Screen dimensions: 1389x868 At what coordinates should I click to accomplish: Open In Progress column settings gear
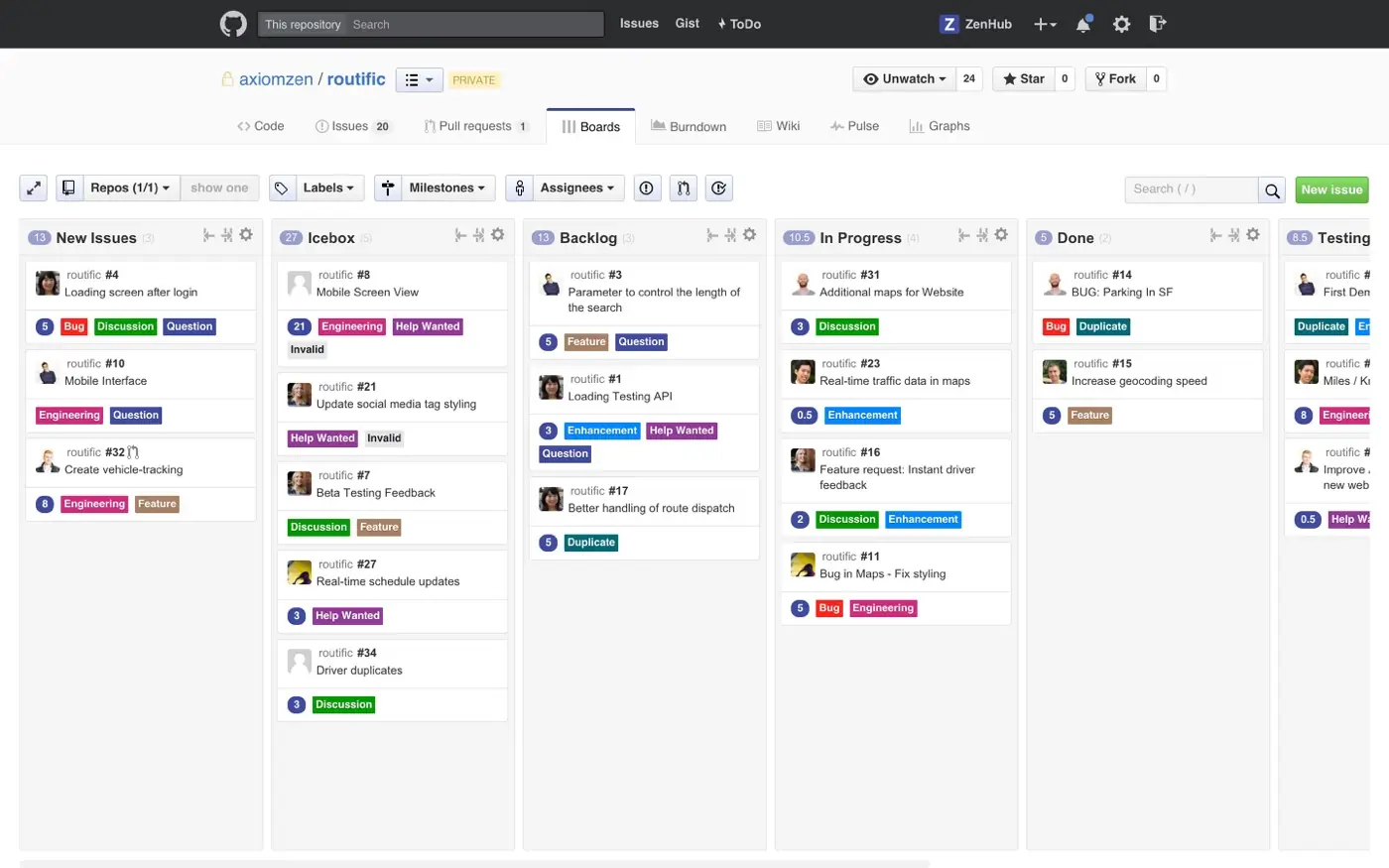click(1001, 235)
